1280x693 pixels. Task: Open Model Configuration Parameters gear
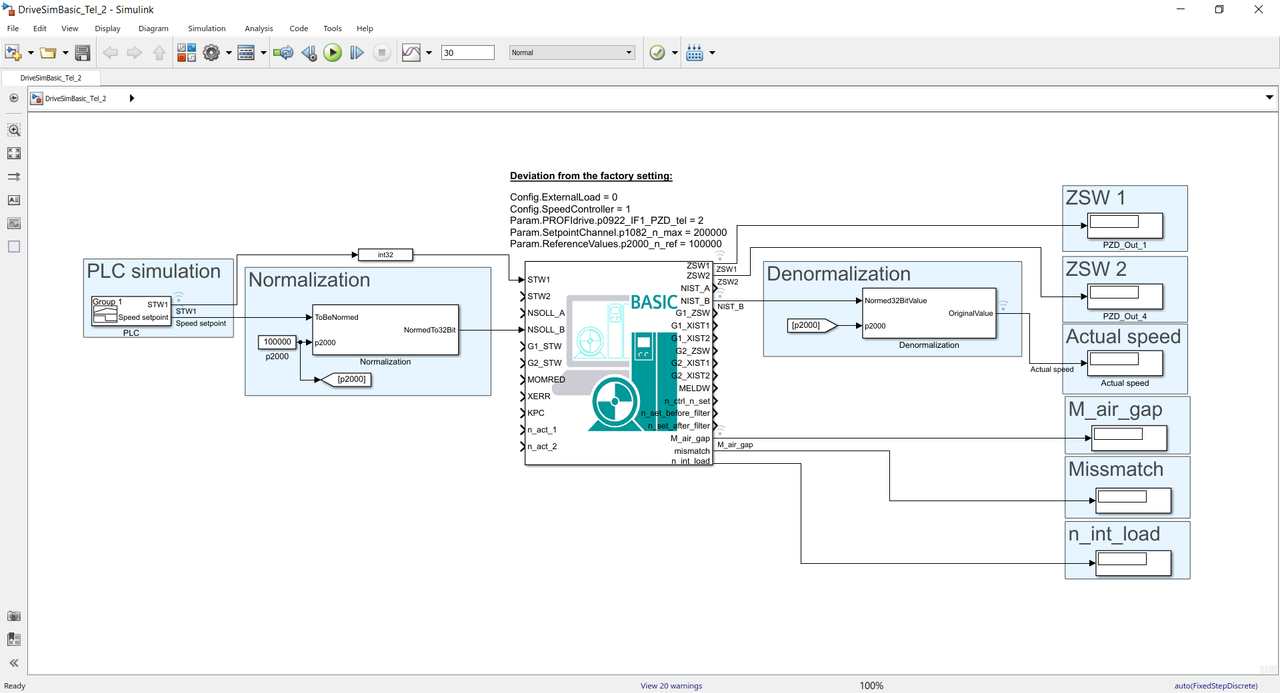[211, 53]
